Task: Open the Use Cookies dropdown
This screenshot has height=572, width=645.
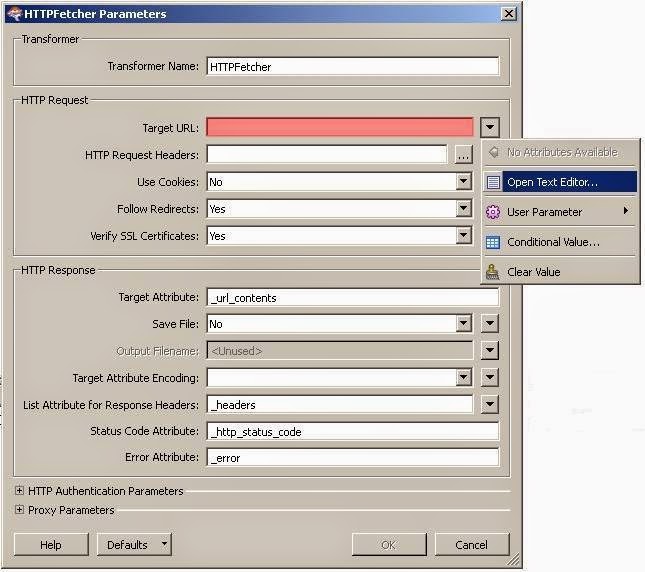Action: [x=464, y=181]
